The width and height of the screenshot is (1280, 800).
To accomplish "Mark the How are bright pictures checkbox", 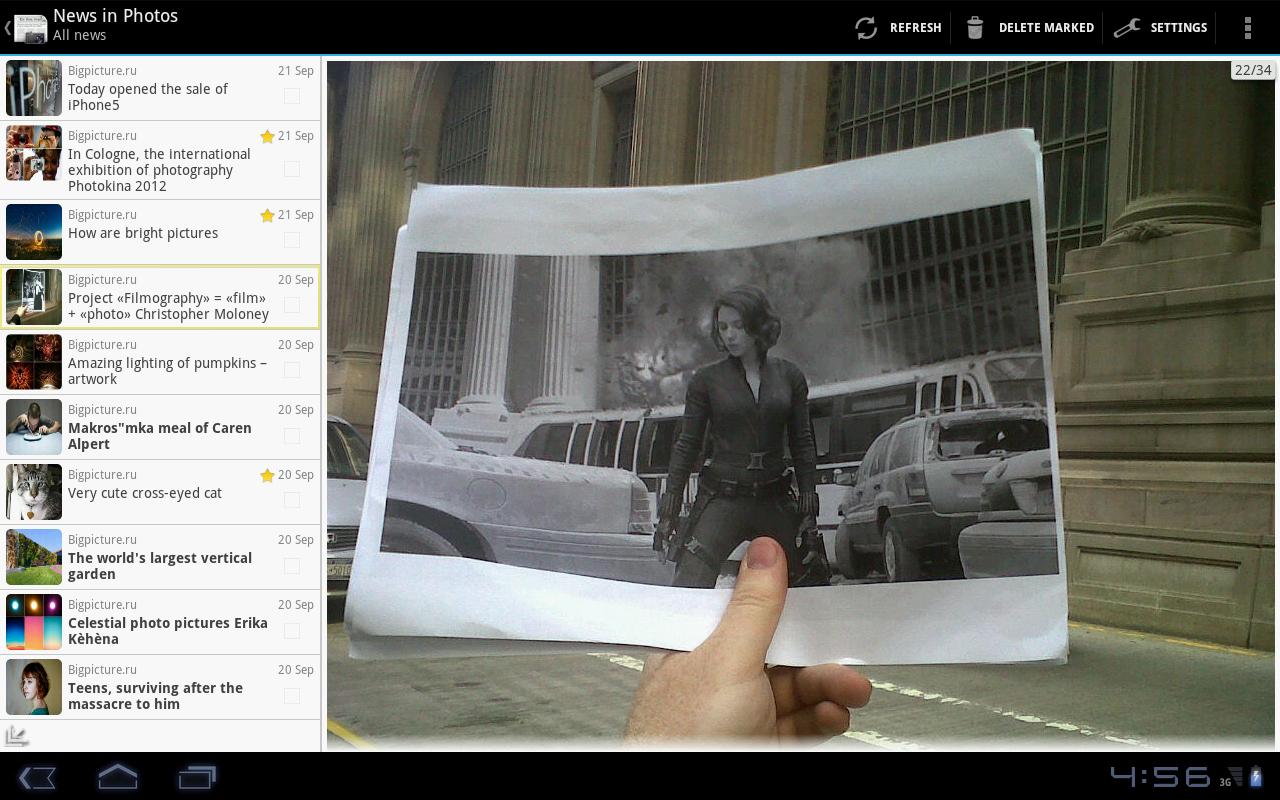I will 292,240.
